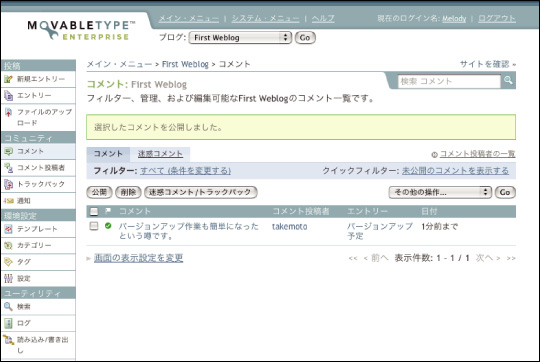The width and height of the screenshot is (540, 362).
Task: Click the 読み込み/書き出し import-export icon
Action: 8,340
